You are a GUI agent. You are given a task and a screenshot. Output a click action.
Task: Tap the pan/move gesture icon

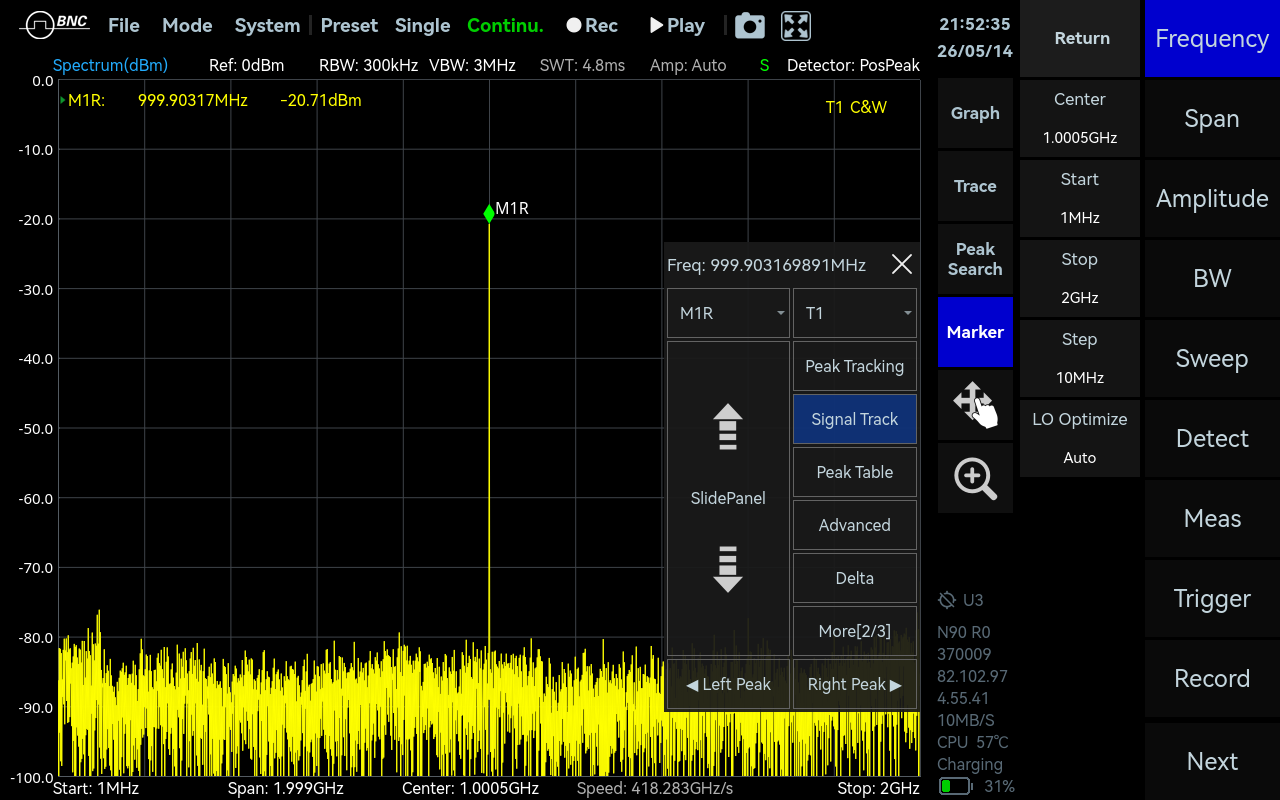(975, 404)
